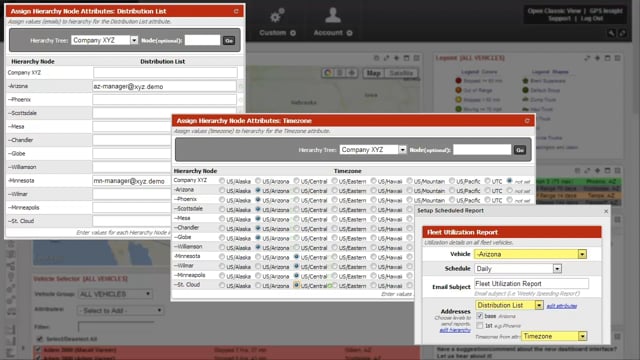Toggle the base Arizona checkbox under Addresses
The image size is (640, 360).
480,316
